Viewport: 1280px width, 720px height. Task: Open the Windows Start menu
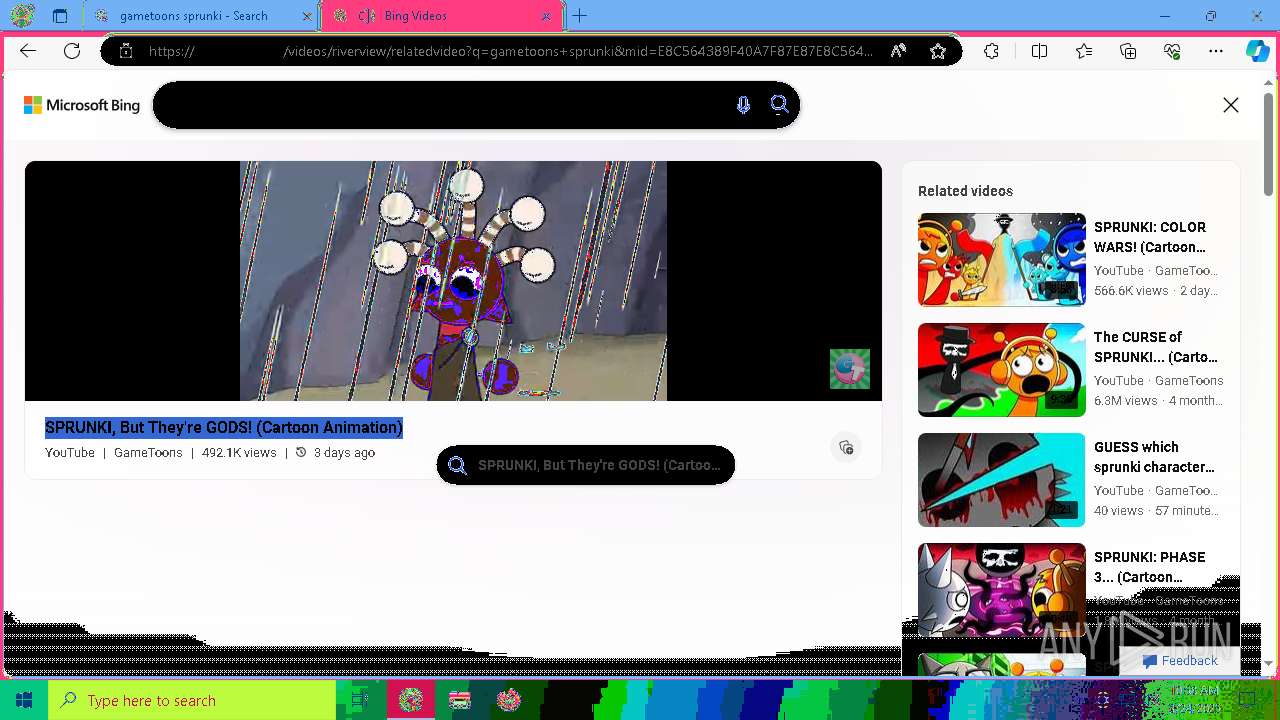click(24, 700)
